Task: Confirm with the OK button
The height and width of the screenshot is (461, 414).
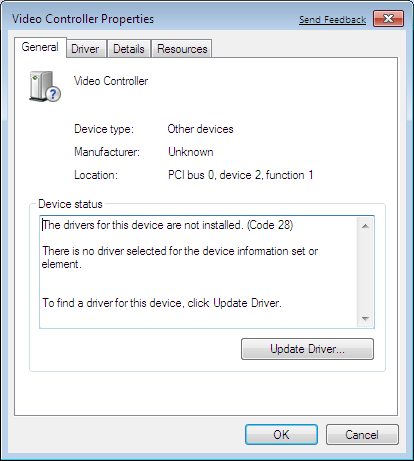Action: click(x=281, y=435)
